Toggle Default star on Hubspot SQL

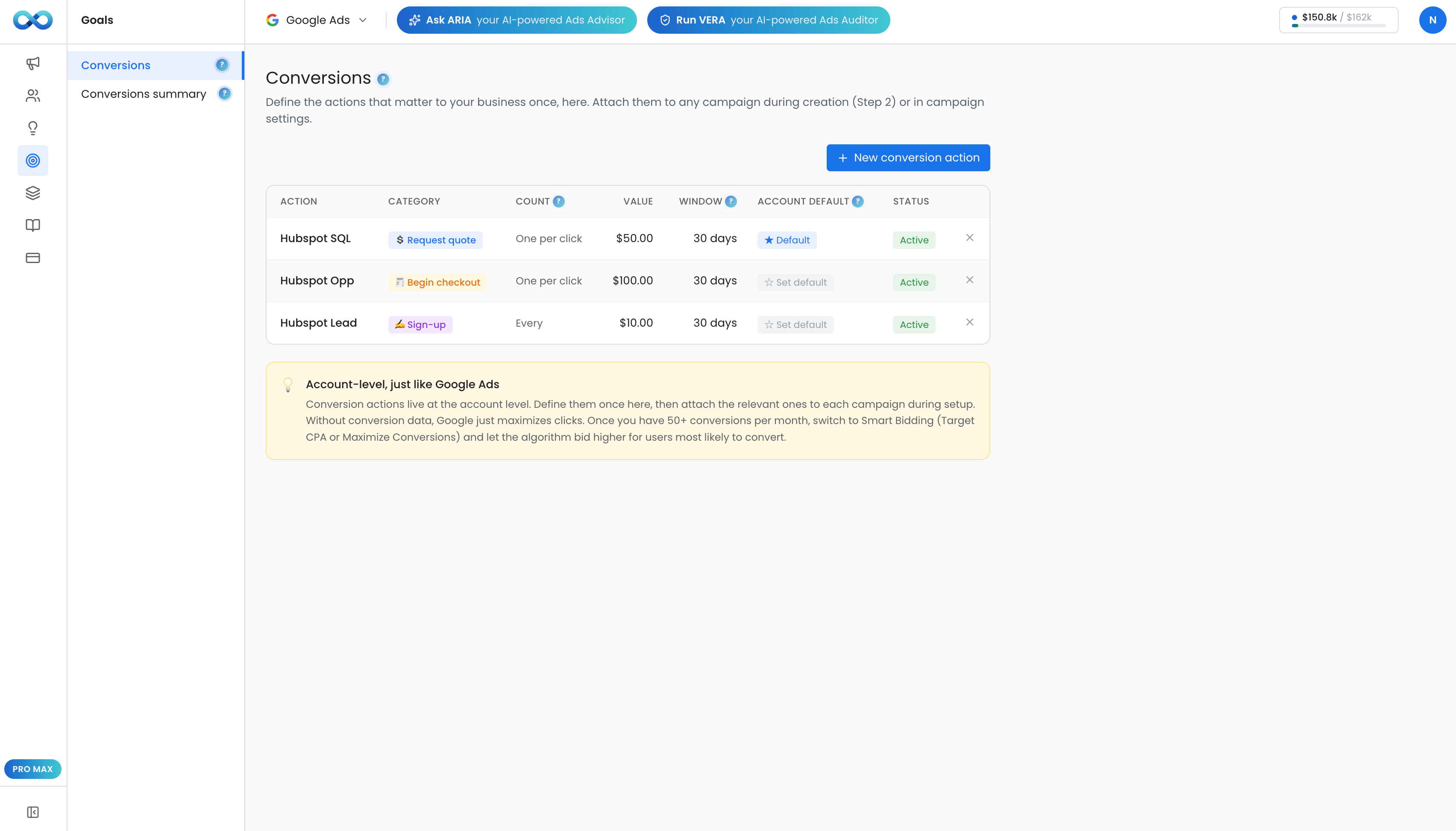tap(787, 240)
